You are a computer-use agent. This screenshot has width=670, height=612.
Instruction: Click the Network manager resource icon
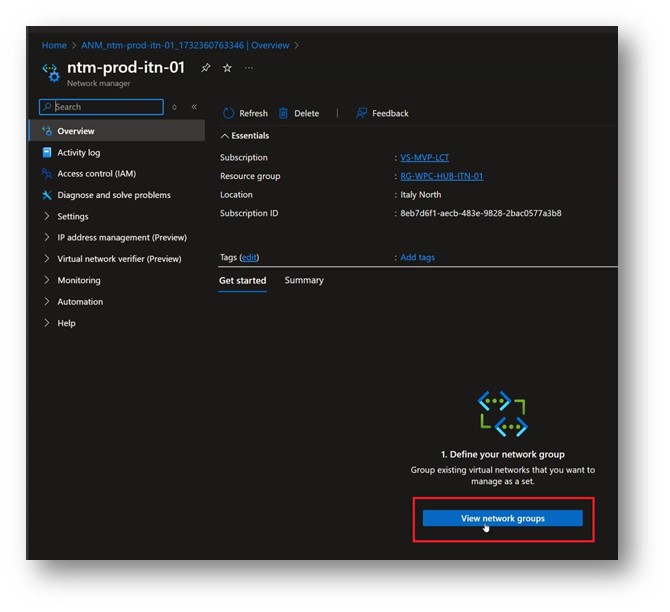pyautogui.click(x=51, y=73)
